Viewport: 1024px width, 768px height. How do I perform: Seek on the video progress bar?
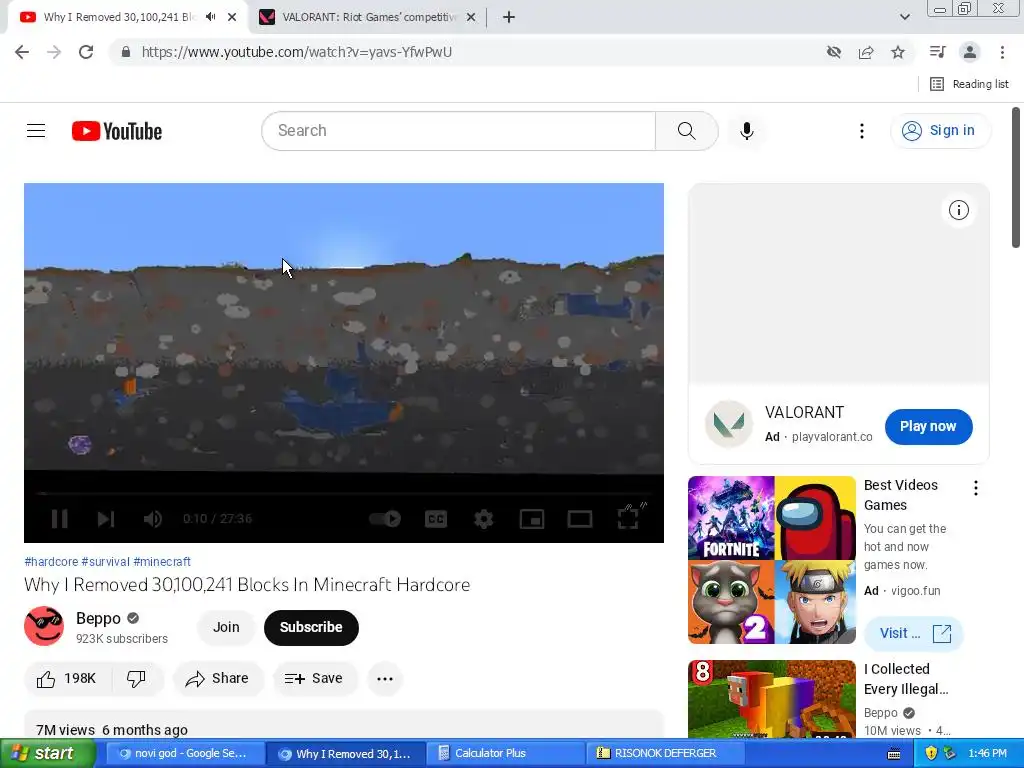pos(344,493)
